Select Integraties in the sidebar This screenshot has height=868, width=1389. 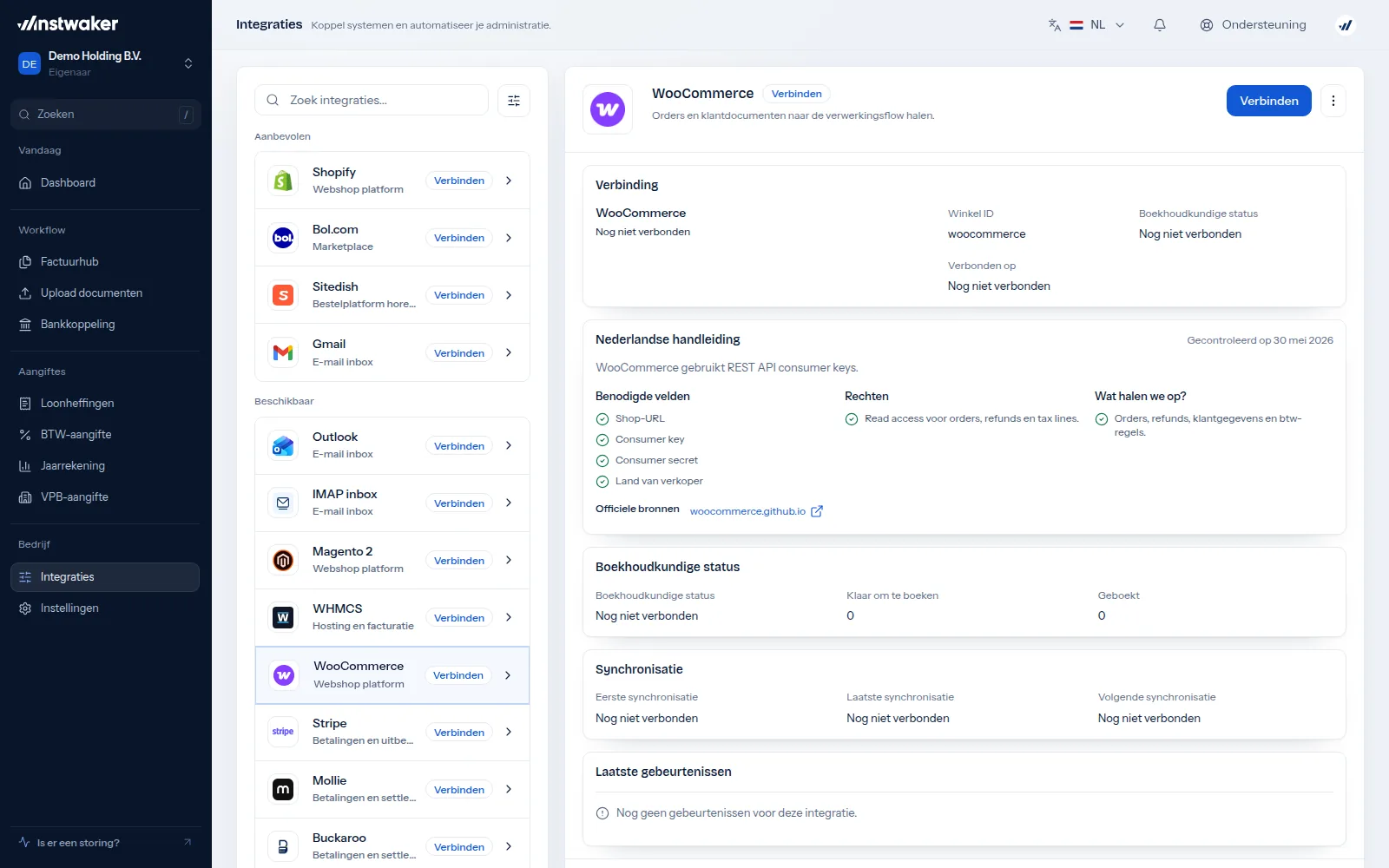(x=105, y=577)
